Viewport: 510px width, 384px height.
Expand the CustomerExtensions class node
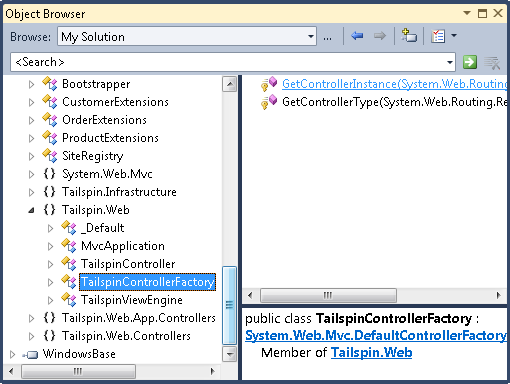pos(31,102)
